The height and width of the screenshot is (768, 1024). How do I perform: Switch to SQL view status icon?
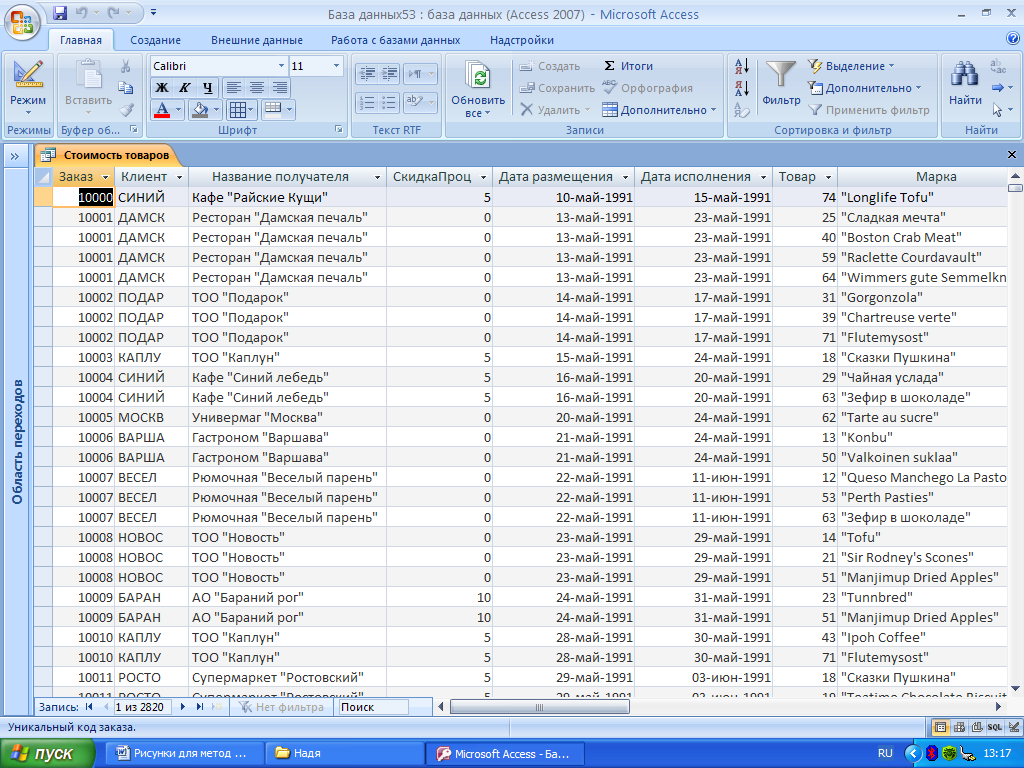995,727
